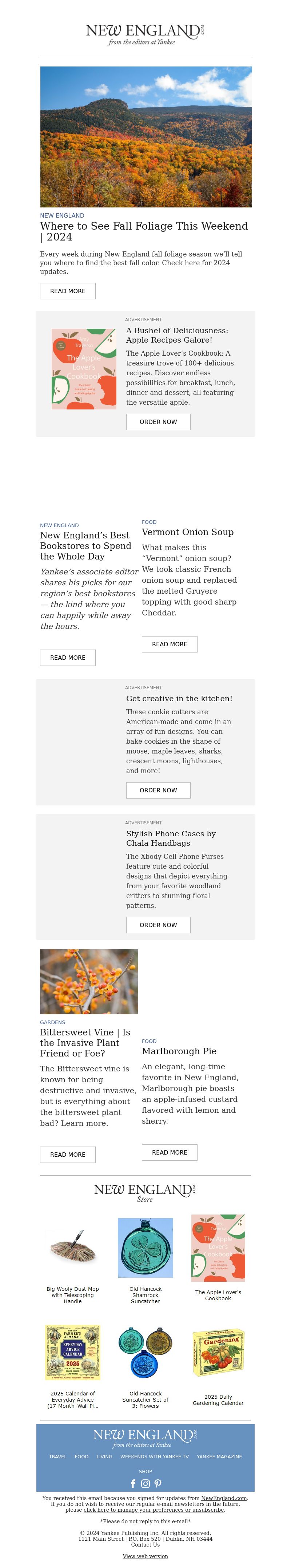Open the Instagram icon in footer
Image resolution: width=291 pixels, height=1568 pixels.
[145, 1483]
